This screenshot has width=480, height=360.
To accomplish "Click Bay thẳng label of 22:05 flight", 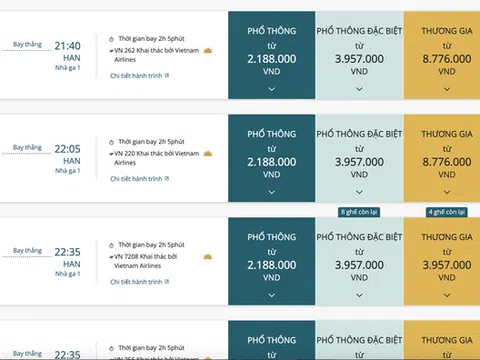I will (x=27, y=147).
